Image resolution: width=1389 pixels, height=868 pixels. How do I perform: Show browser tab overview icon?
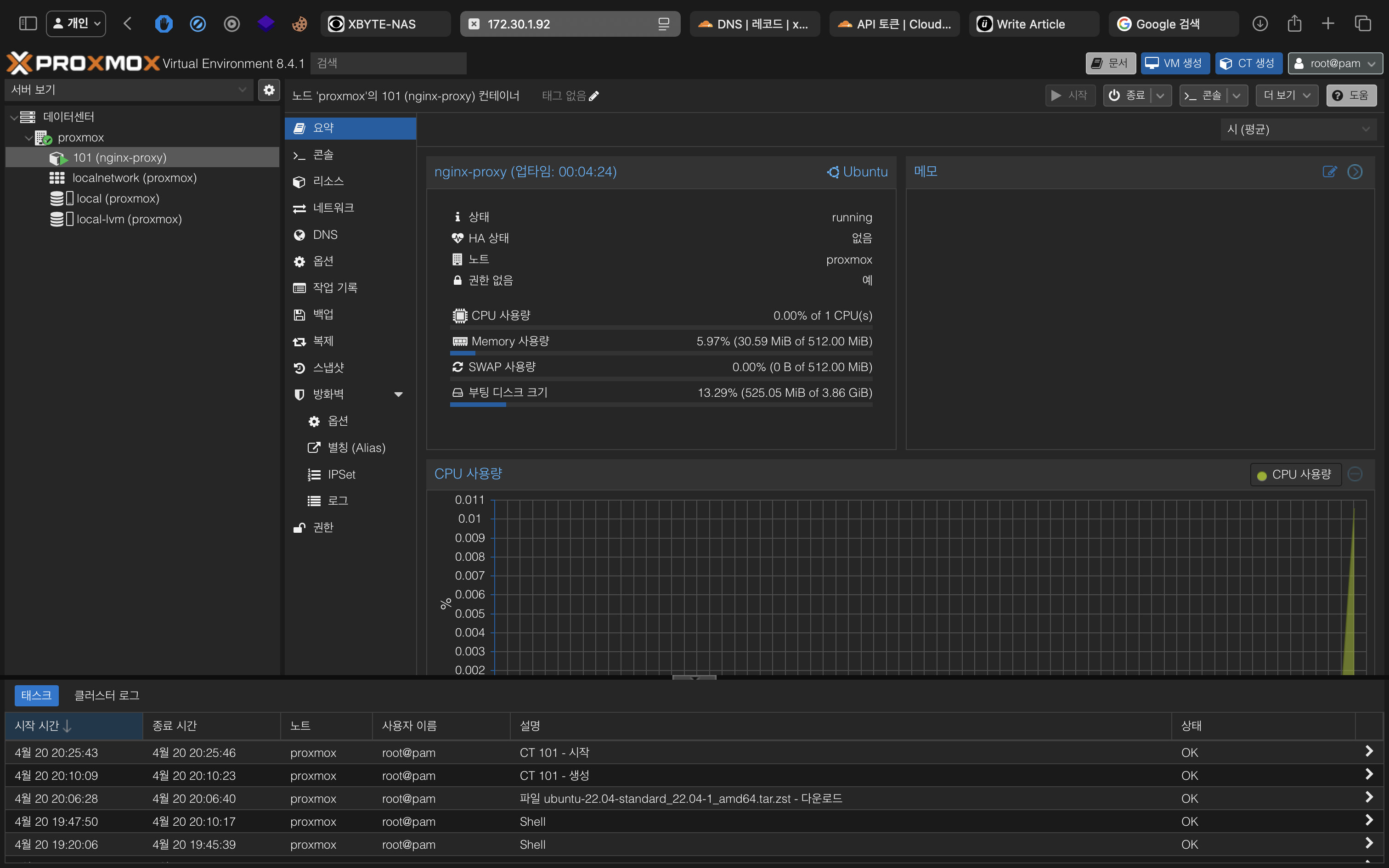point(1363,23)
